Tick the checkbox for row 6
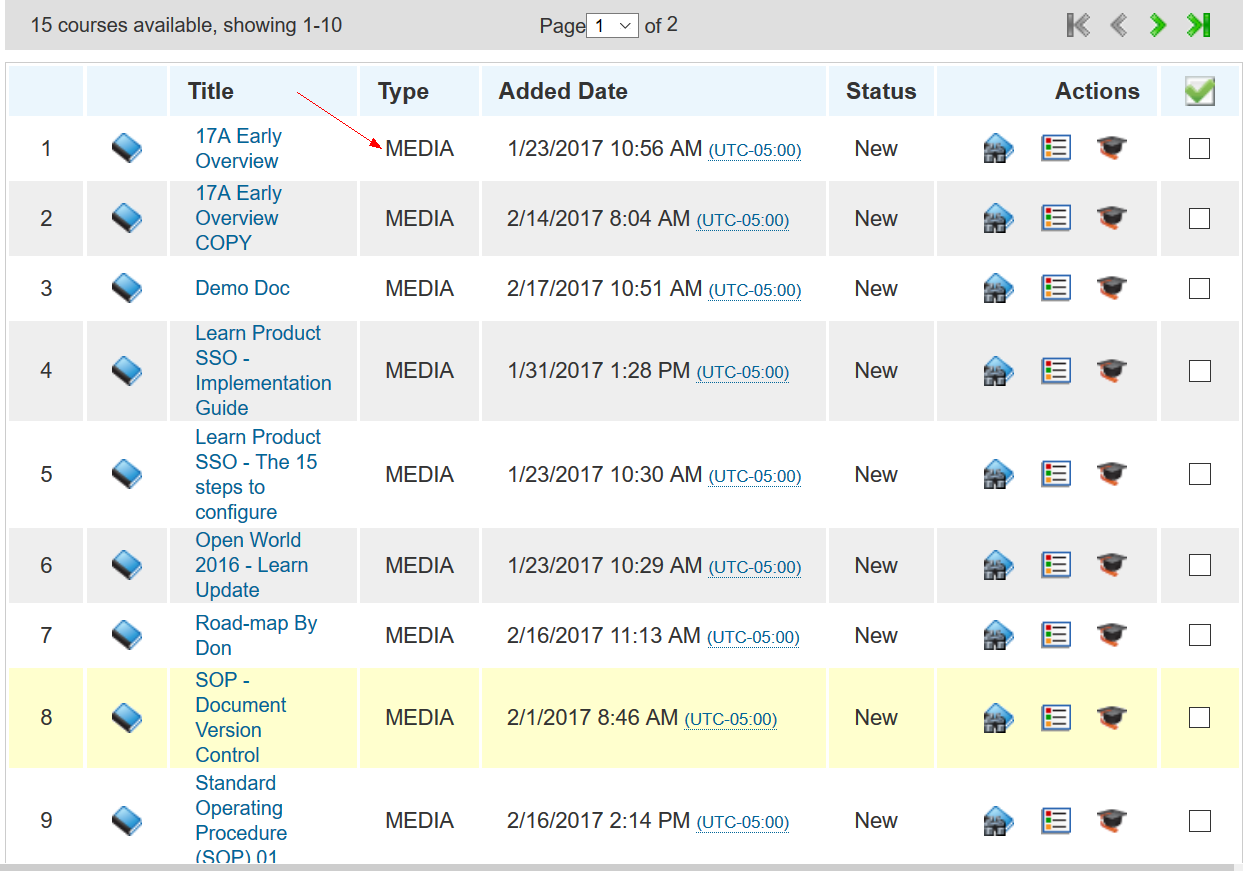 click(1199, 565)
